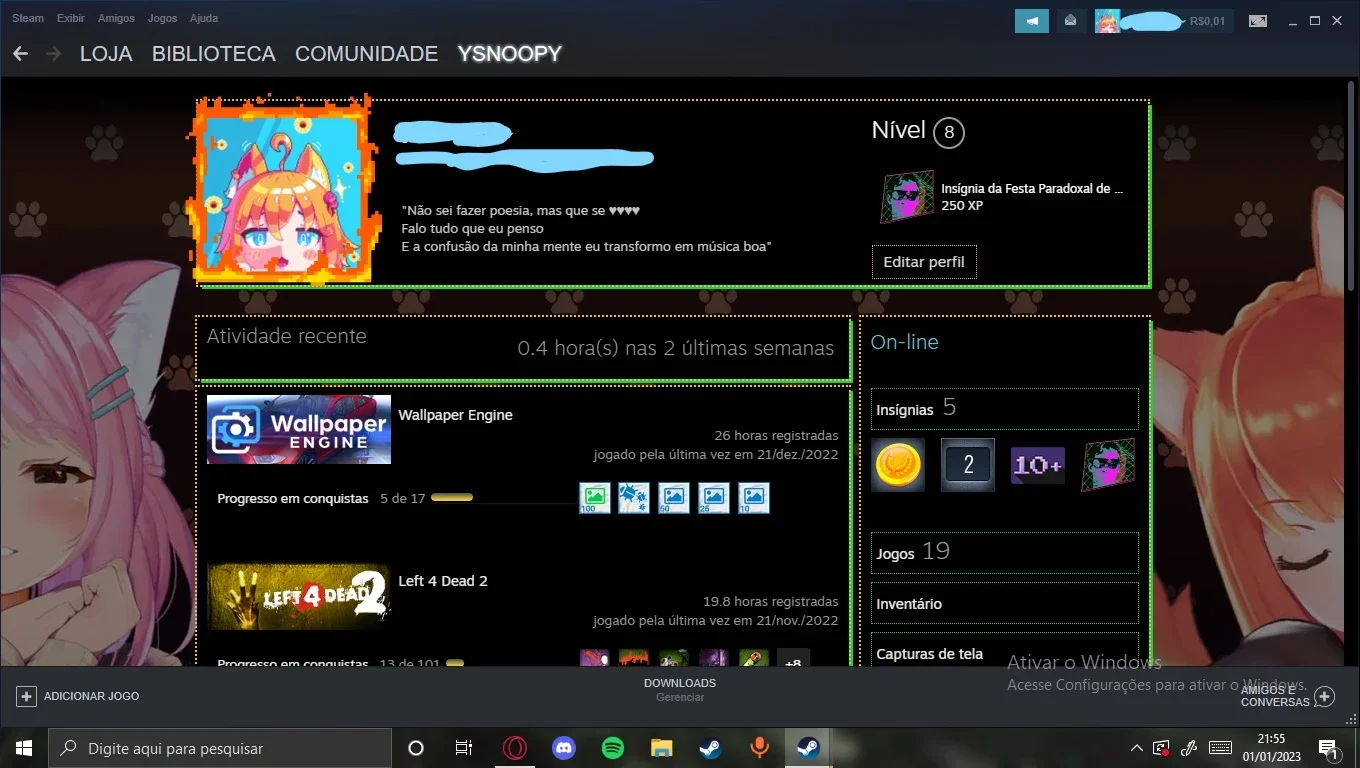Open the gold coin badge
The image size is (1360, 768).
click(x=898, y=465)
